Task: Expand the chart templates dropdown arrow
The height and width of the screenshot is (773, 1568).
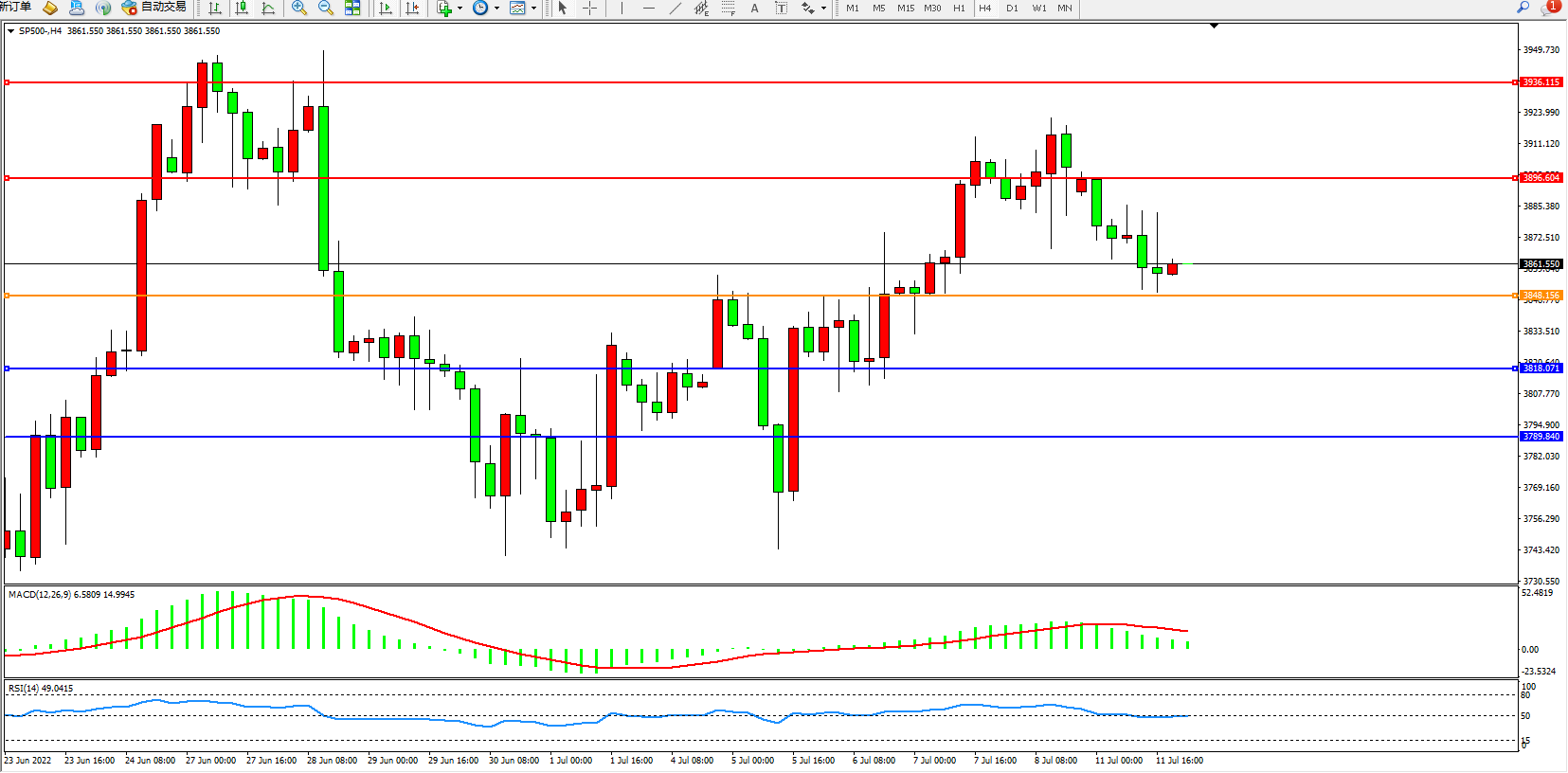Action: point(533,9)
